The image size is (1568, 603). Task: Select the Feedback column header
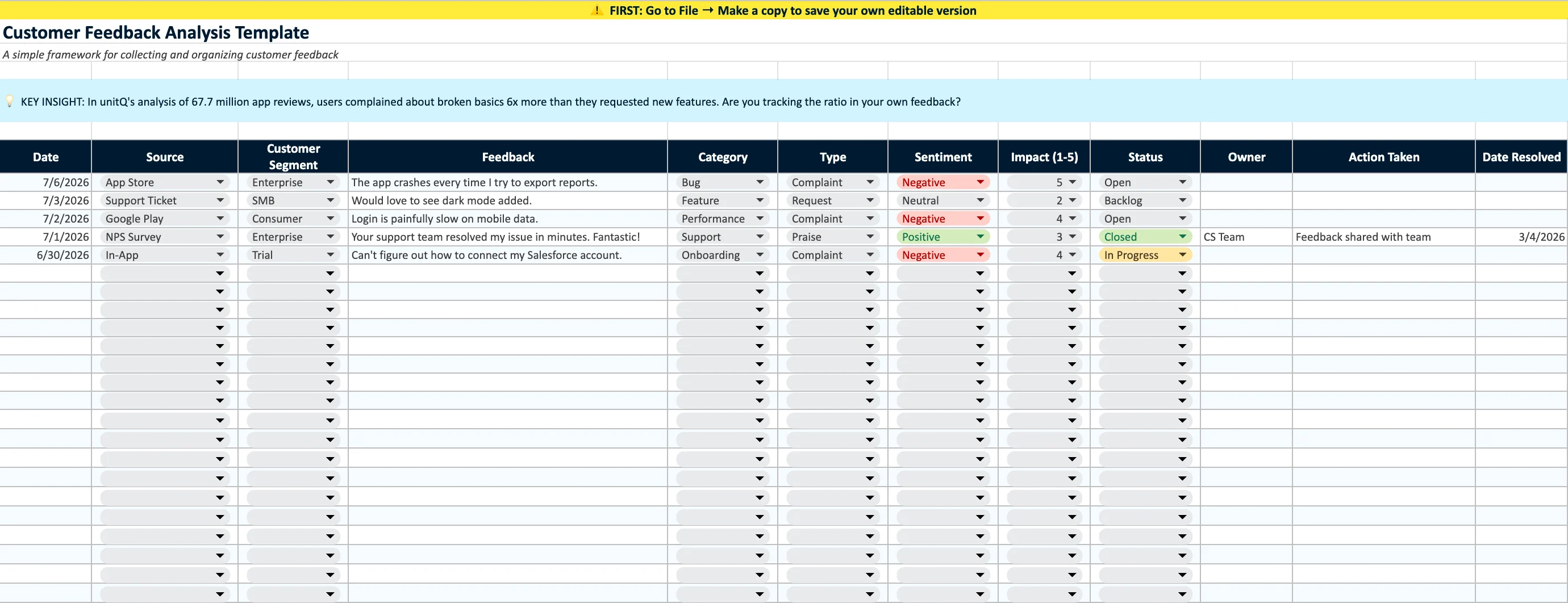508,157
